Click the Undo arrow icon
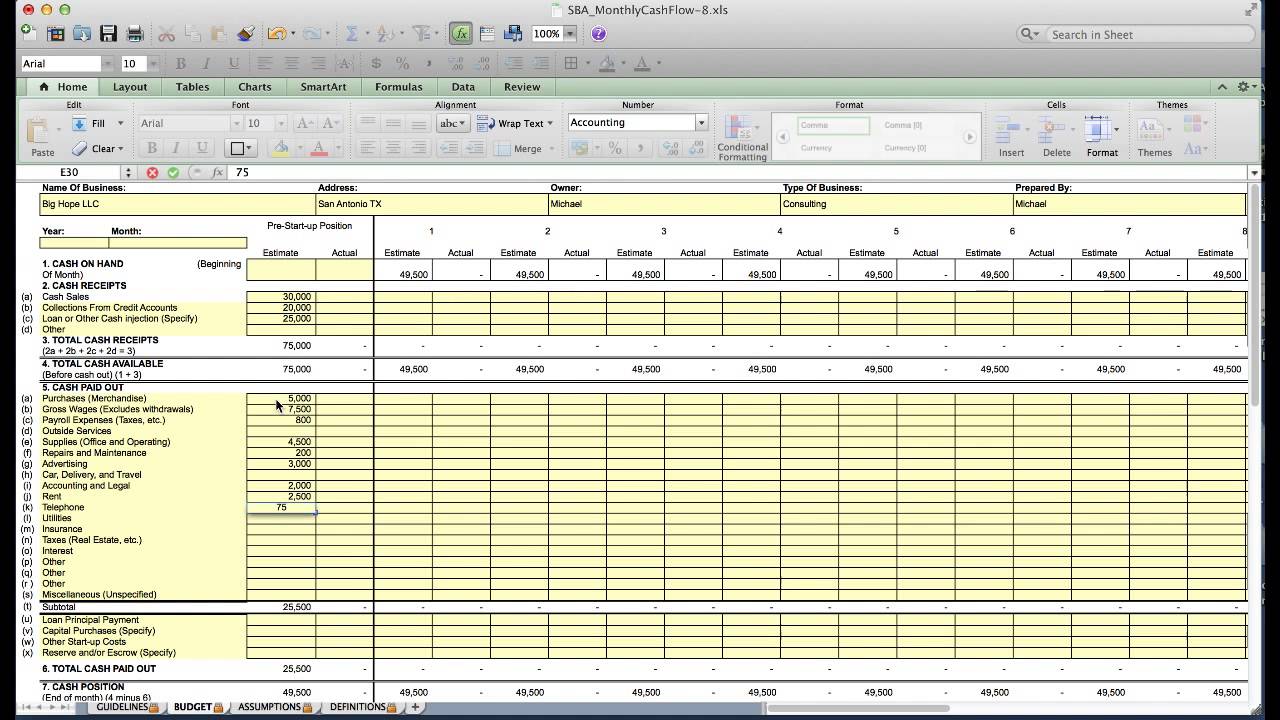 click(x=275, y=33)
